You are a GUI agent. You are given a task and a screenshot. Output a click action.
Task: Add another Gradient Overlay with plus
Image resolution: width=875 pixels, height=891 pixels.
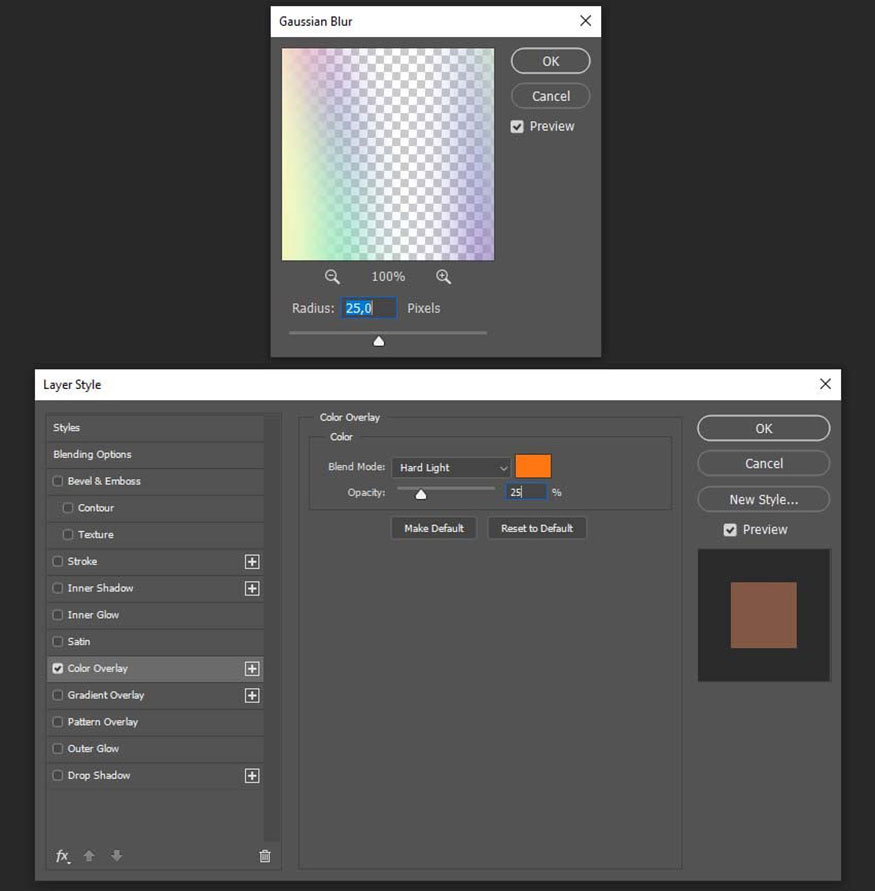pyautogui.click(x=252, y=696)
